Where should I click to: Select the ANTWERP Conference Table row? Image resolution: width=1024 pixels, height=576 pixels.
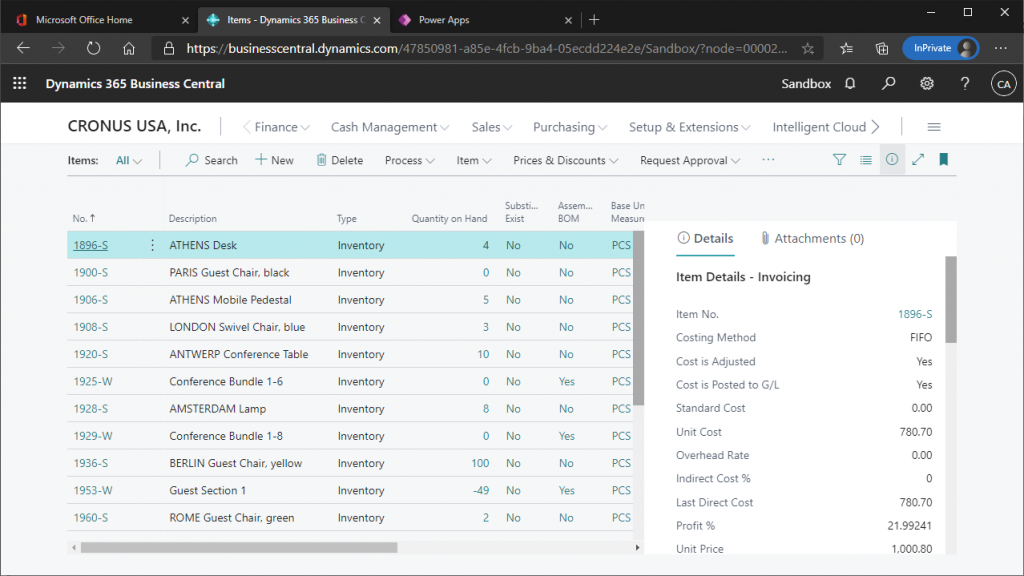[350, 354]
